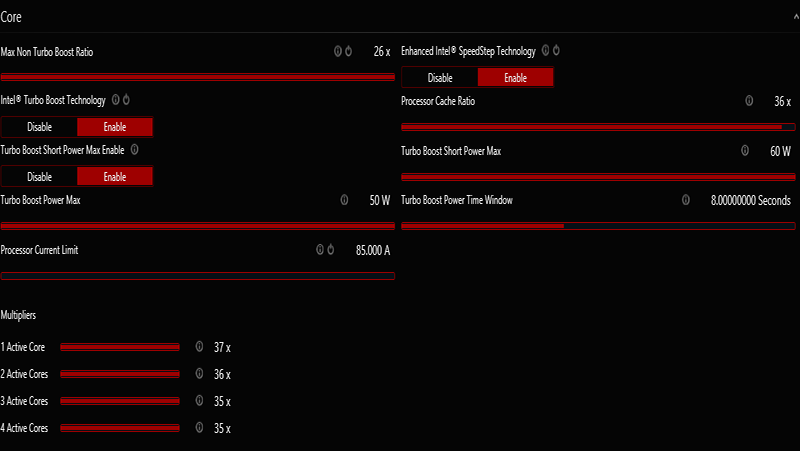Collapse the Core section with the top-right chevron

click(796, 17)
